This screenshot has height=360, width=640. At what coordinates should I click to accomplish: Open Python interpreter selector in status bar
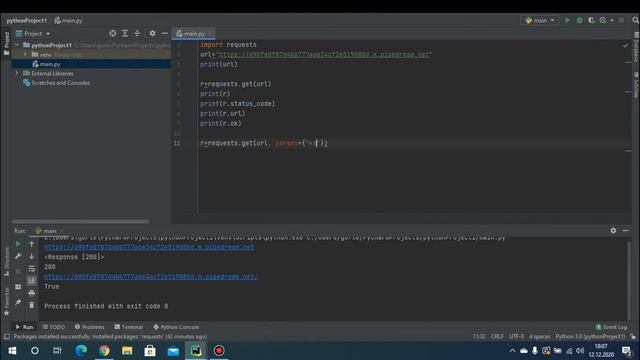click(590, 337)
